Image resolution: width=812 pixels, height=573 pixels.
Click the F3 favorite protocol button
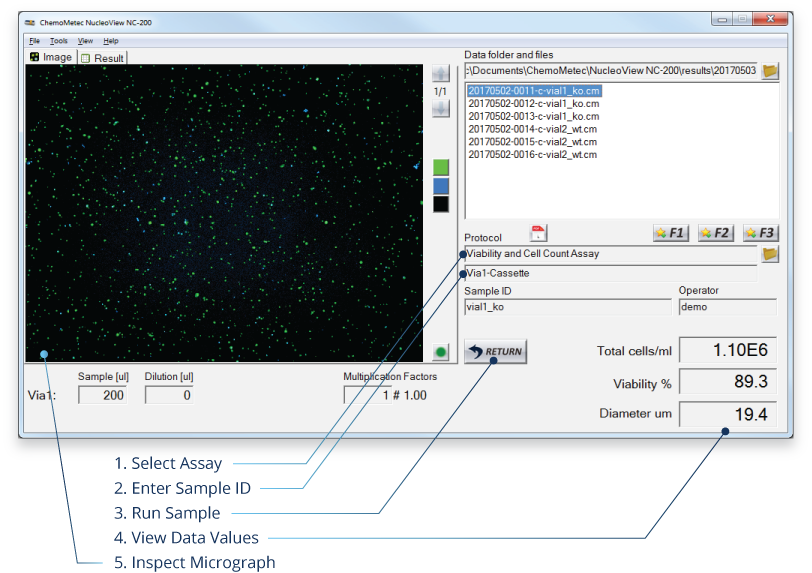coord(761,233)
